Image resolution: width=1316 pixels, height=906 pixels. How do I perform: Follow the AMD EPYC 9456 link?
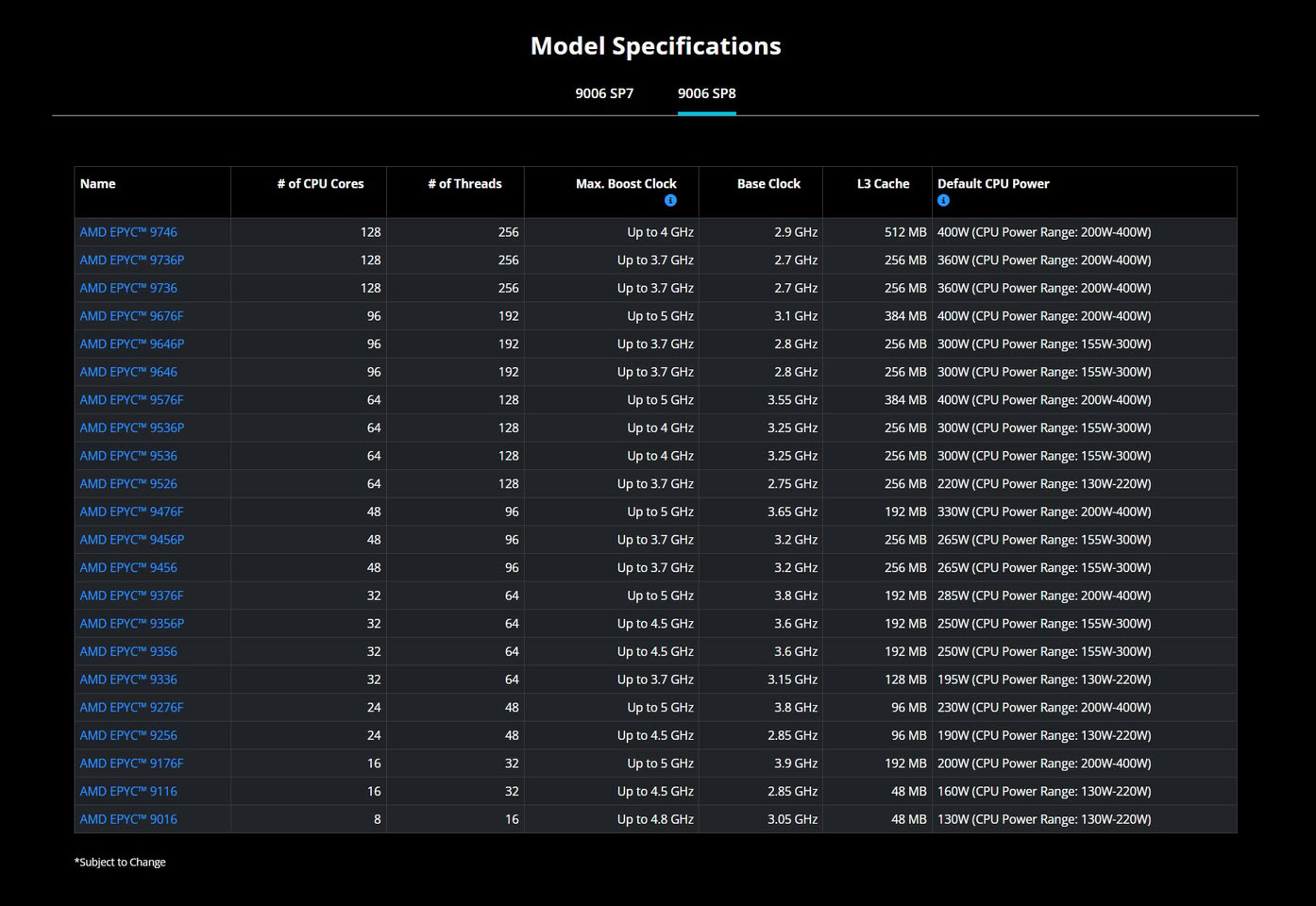coord(128,567)
